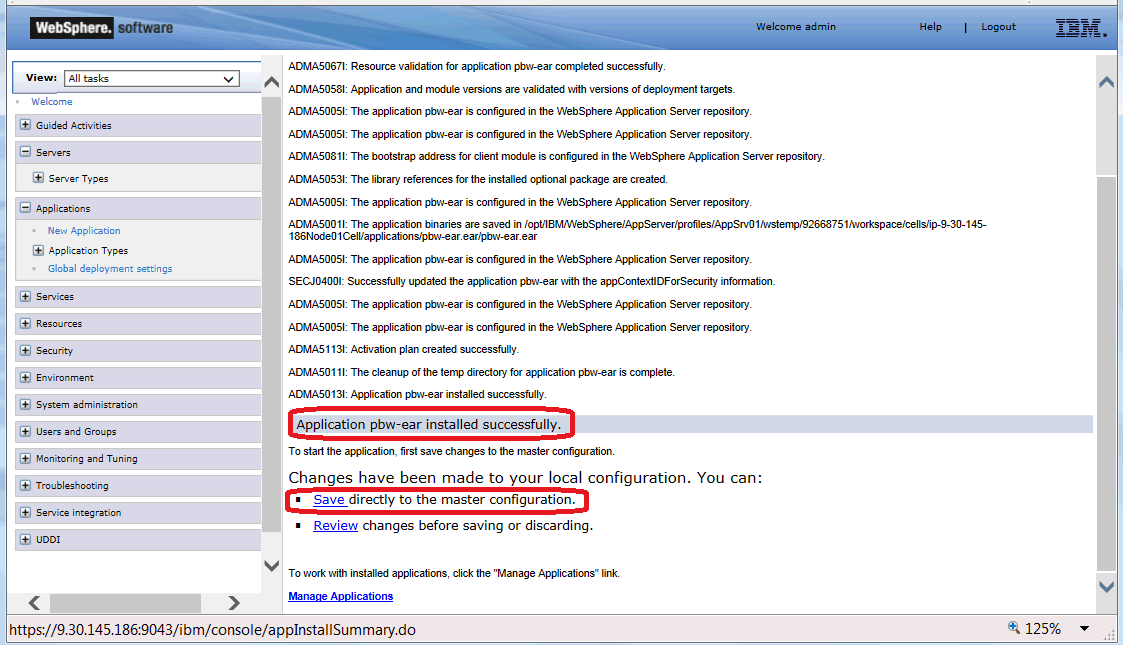
Task: Select the Application Types label
Action: pyautogui.click(x=88, y=251)
